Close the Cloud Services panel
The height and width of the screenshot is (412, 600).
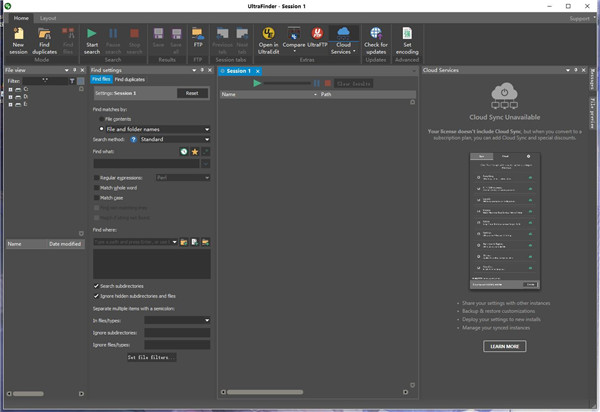click(584, 70)
